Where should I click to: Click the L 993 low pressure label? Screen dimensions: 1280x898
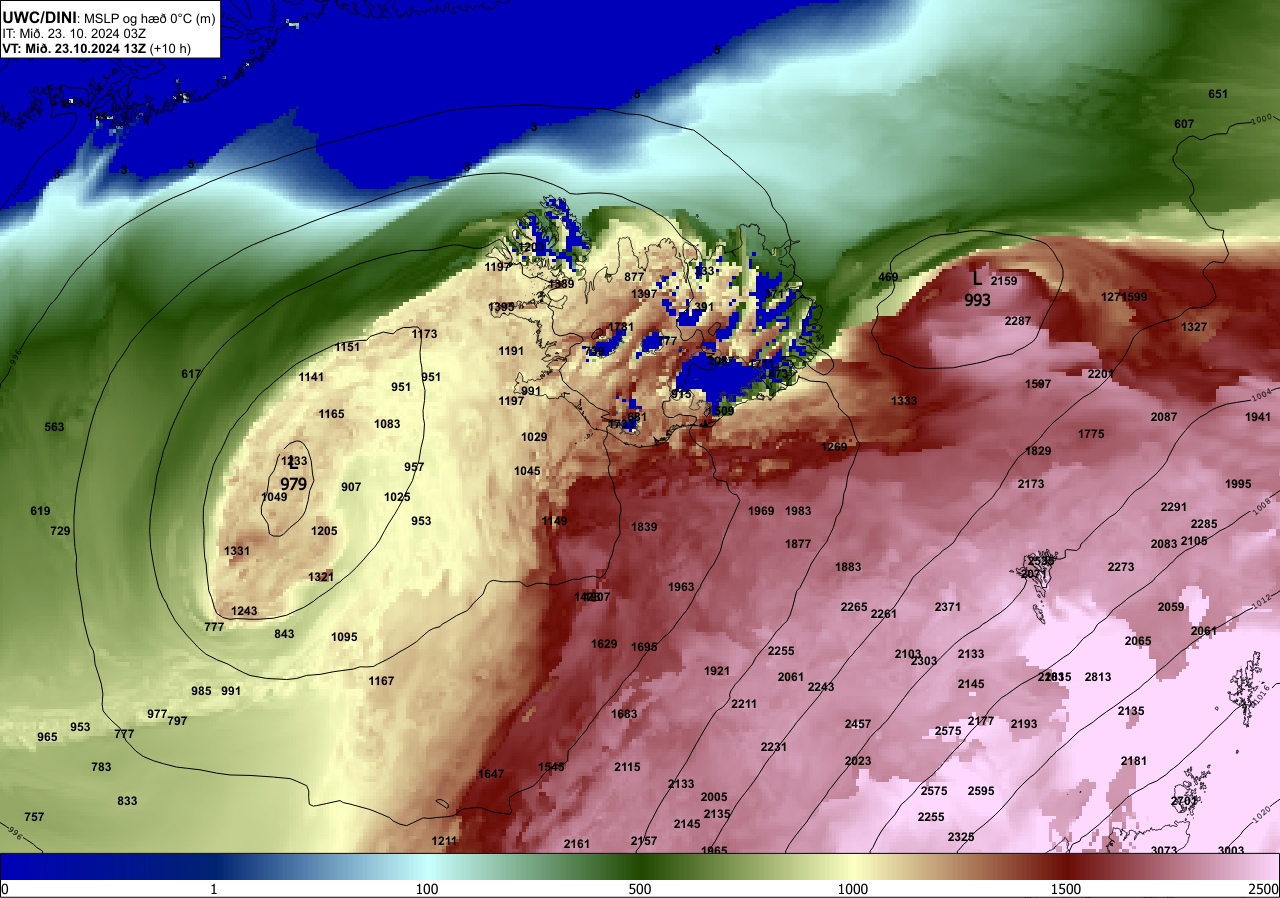tap(977, 290)
